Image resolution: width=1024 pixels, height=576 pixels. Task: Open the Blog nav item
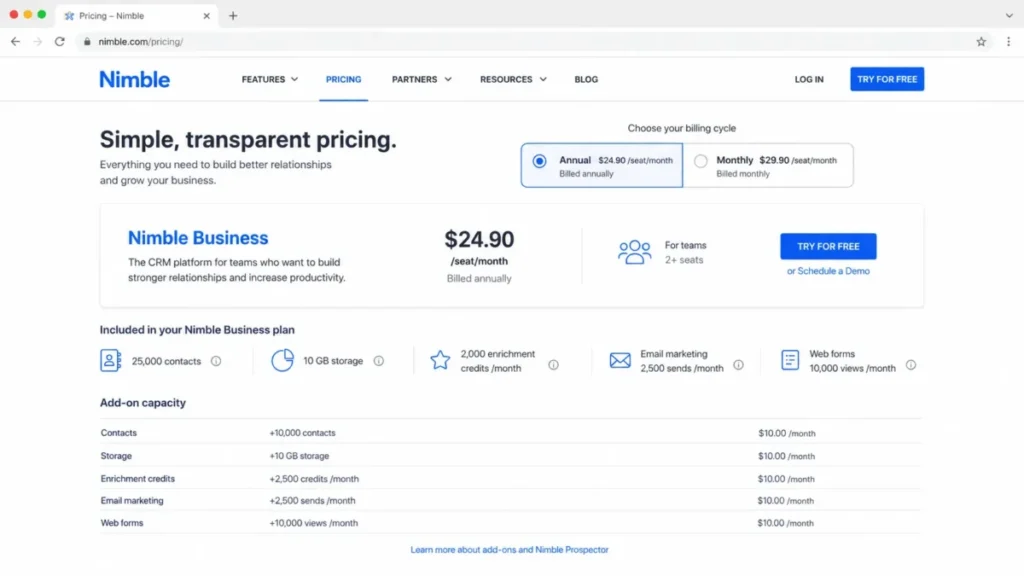(586, 79)
